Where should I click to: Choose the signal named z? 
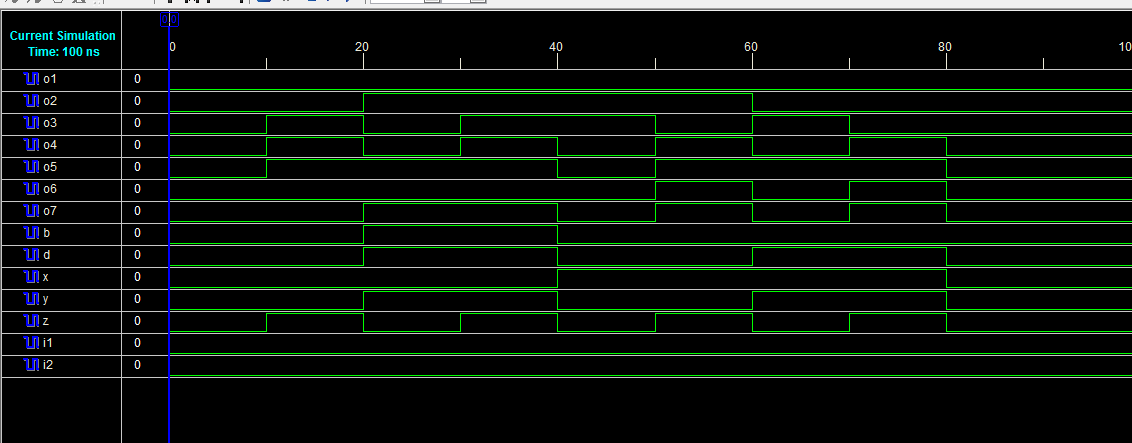[x=46, y=321]
